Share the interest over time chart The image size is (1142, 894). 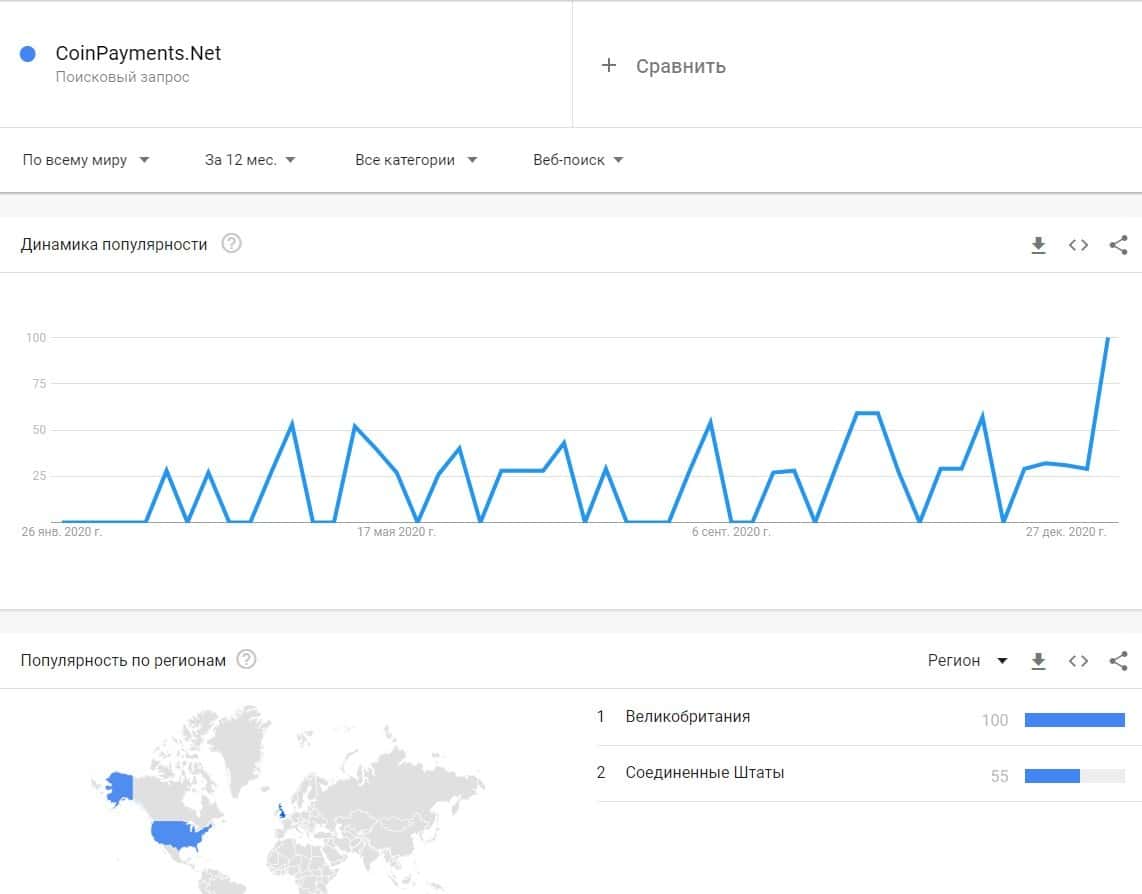point(1119,245)
